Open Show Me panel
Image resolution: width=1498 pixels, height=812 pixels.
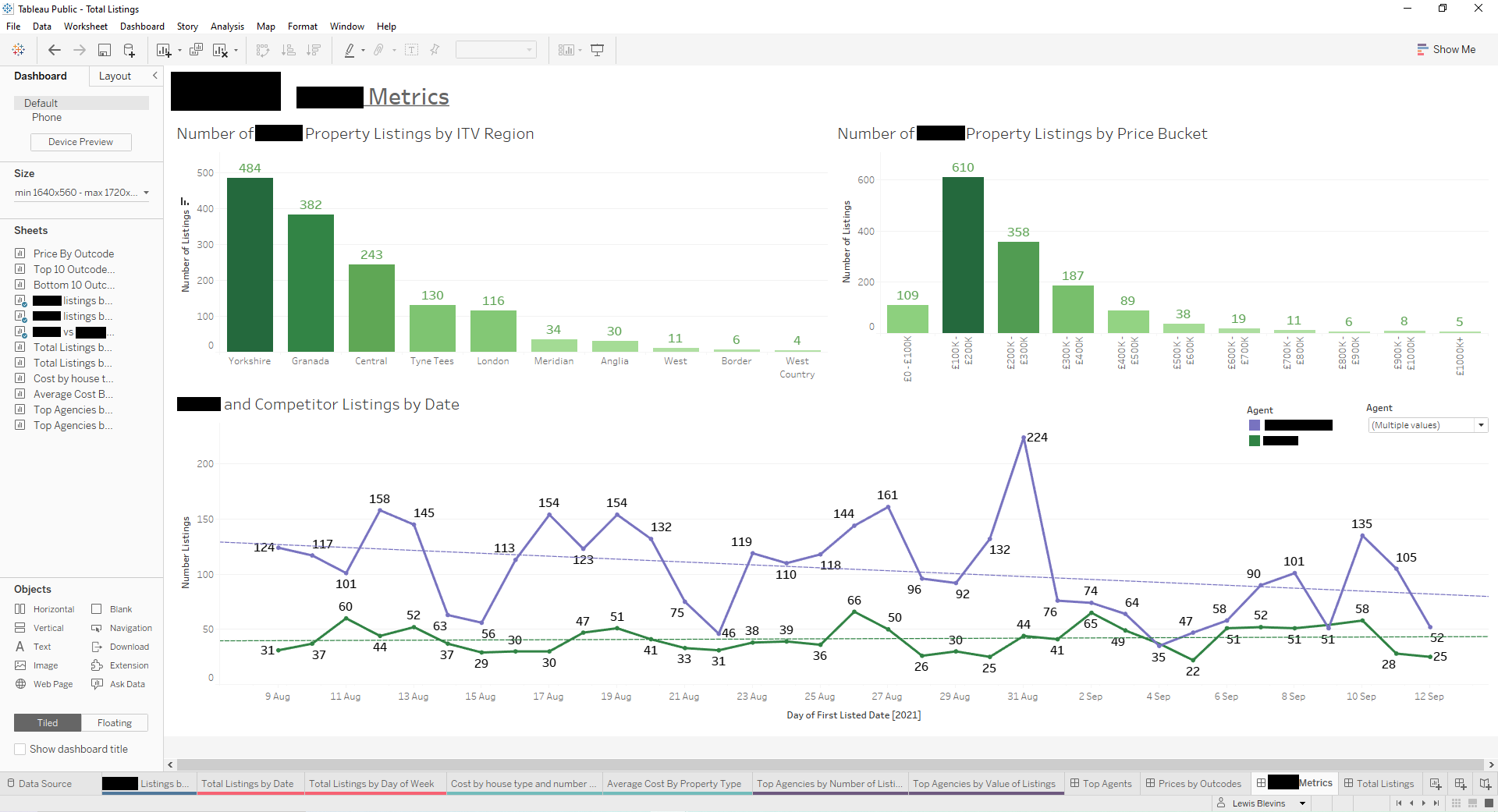pos(1447,49)
